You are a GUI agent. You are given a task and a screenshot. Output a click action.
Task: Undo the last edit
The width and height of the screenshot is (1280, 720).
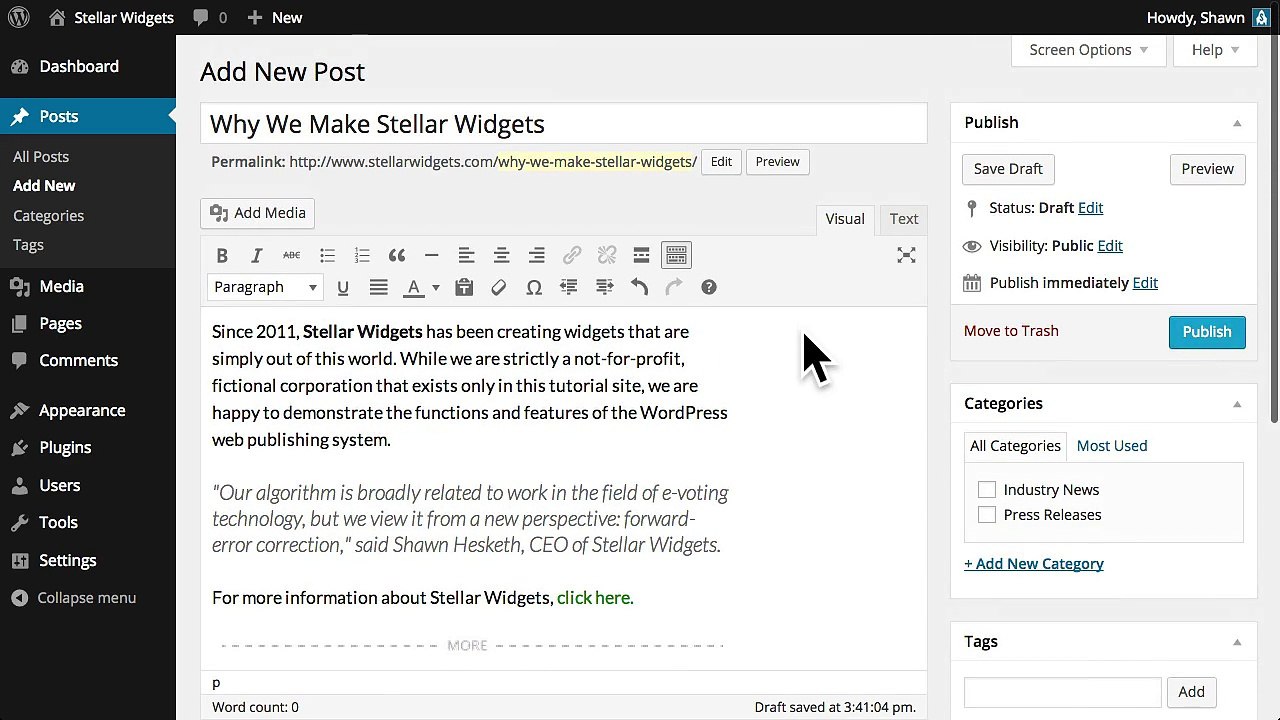(639, 288)
